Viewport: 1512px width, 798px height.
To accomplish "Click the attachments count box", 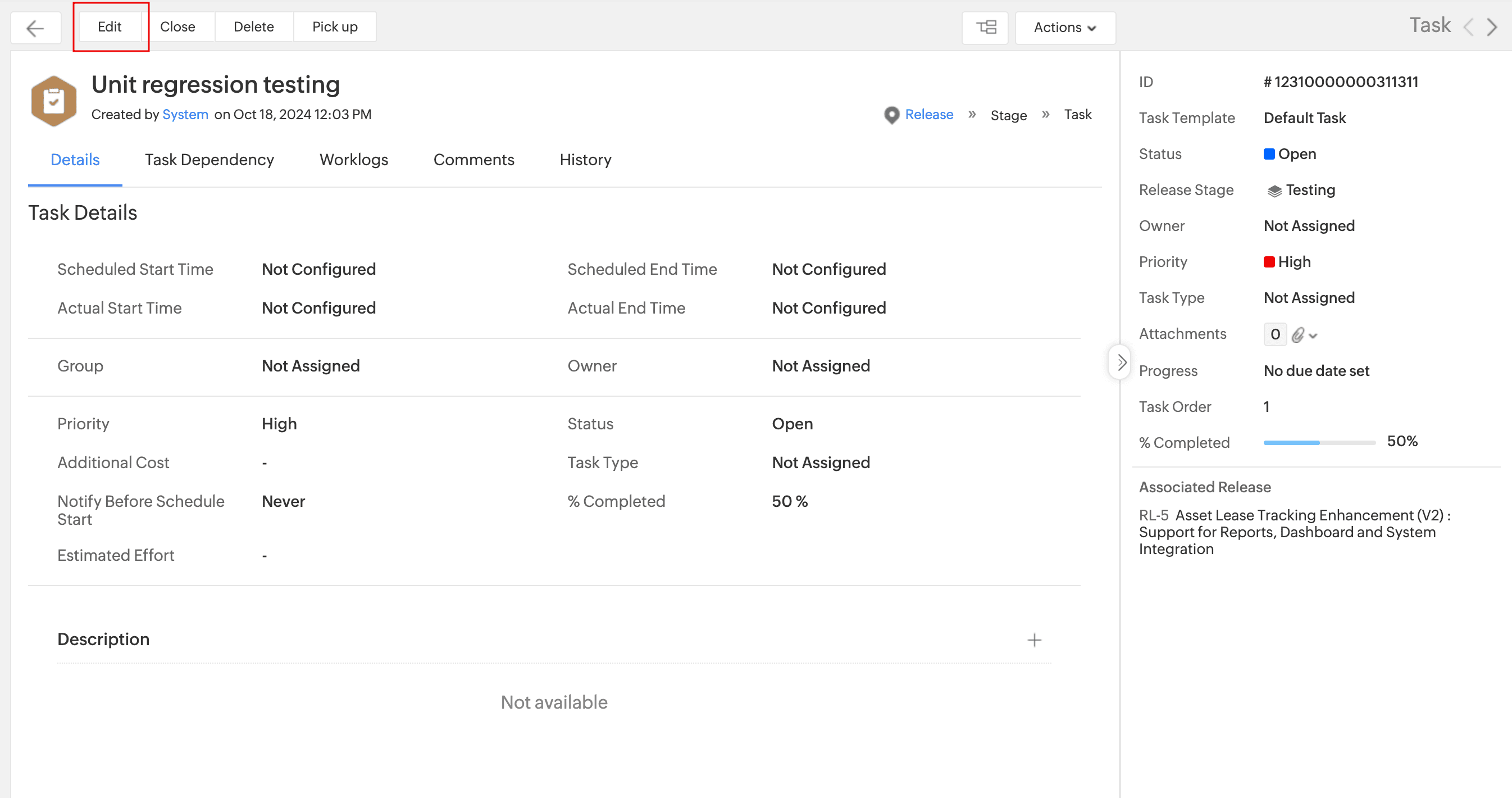I will pyautogui.click(x=1275, y=335).
